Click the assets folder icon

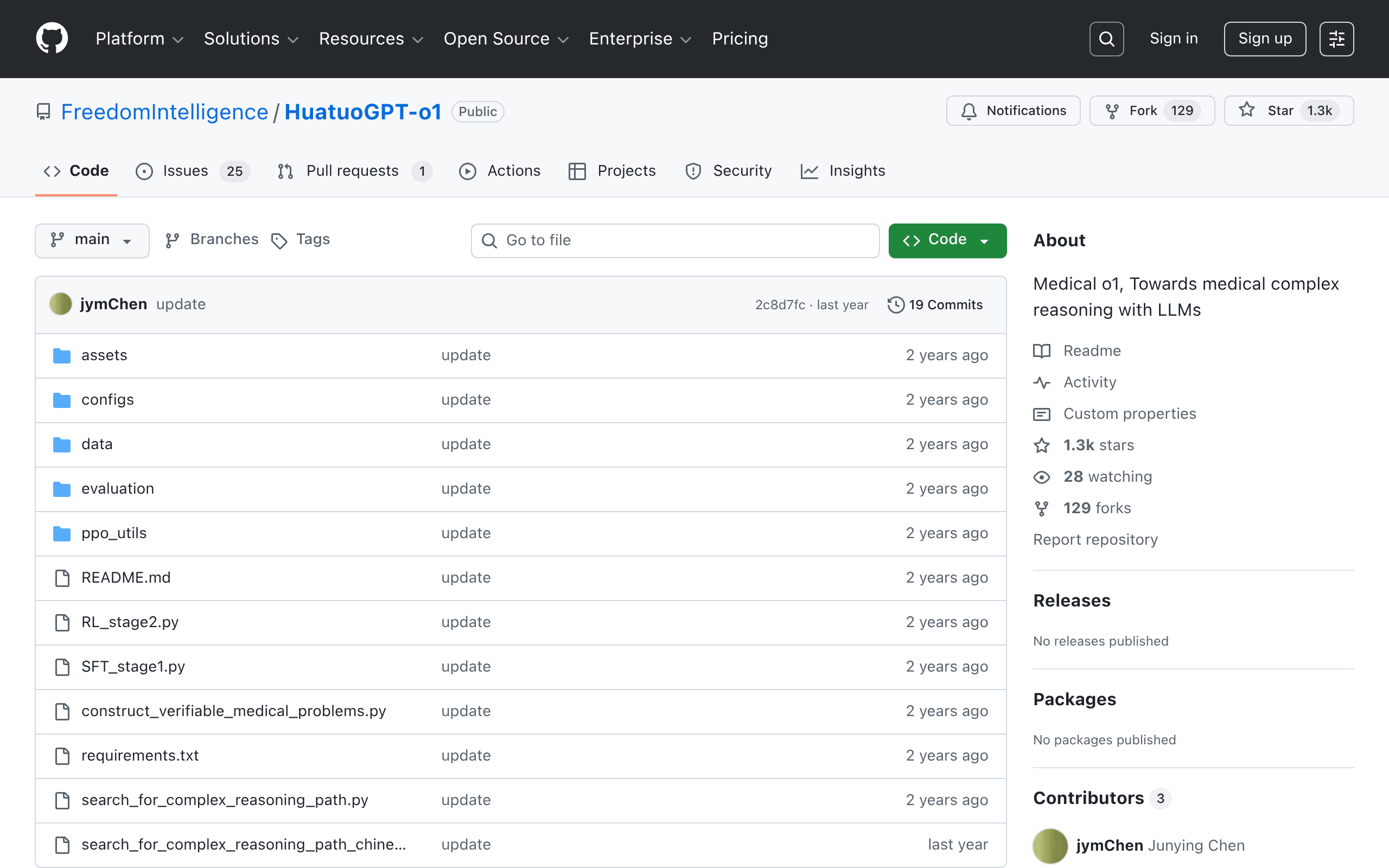point(62,355)
